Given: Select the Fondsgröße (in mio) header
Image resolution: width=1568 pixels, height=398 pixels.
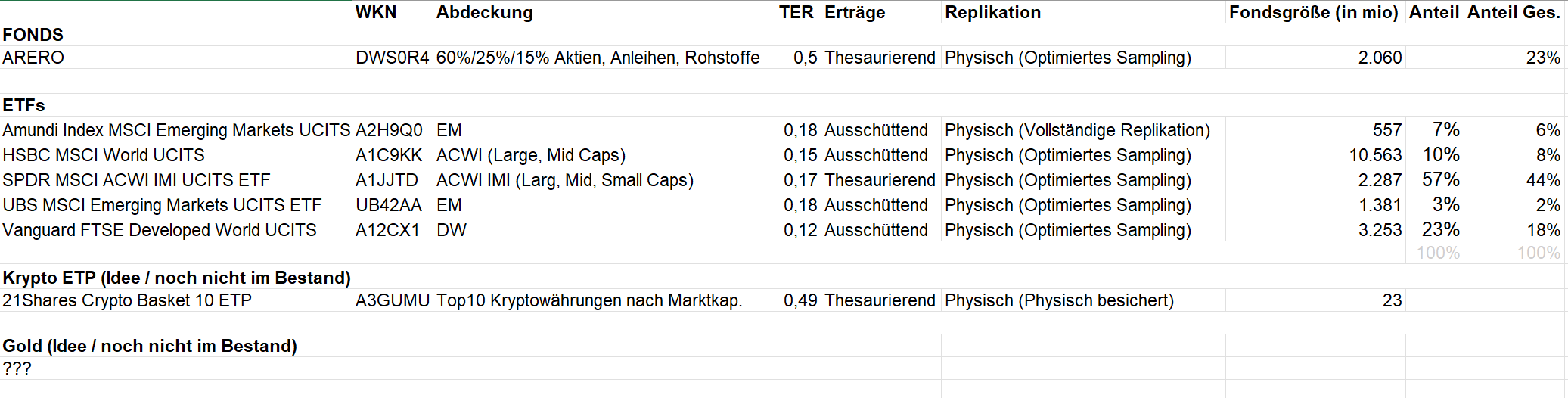Looking at the screenshot, I should [1314, 12].
